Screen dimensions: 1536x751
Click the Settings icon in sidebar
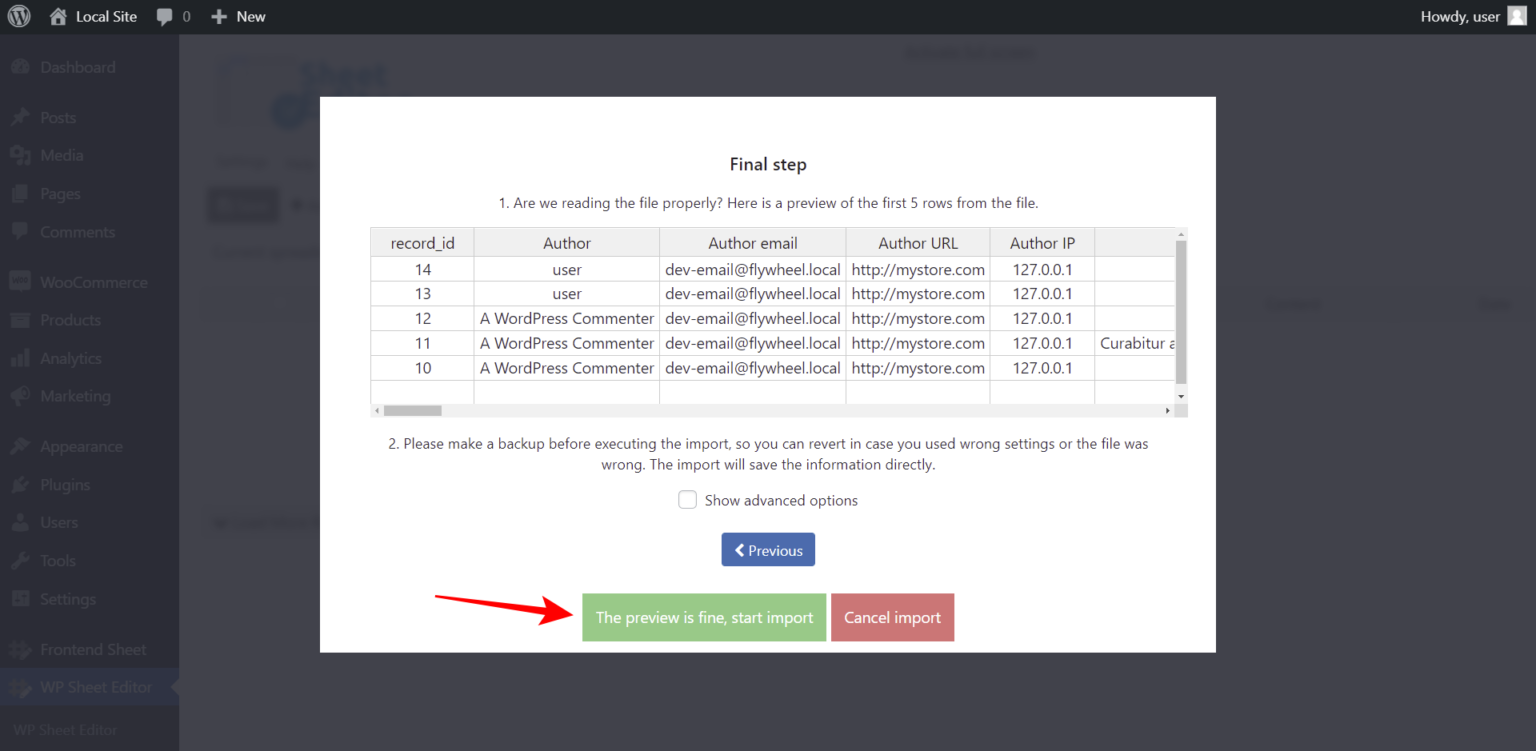[x=20, y=599]
